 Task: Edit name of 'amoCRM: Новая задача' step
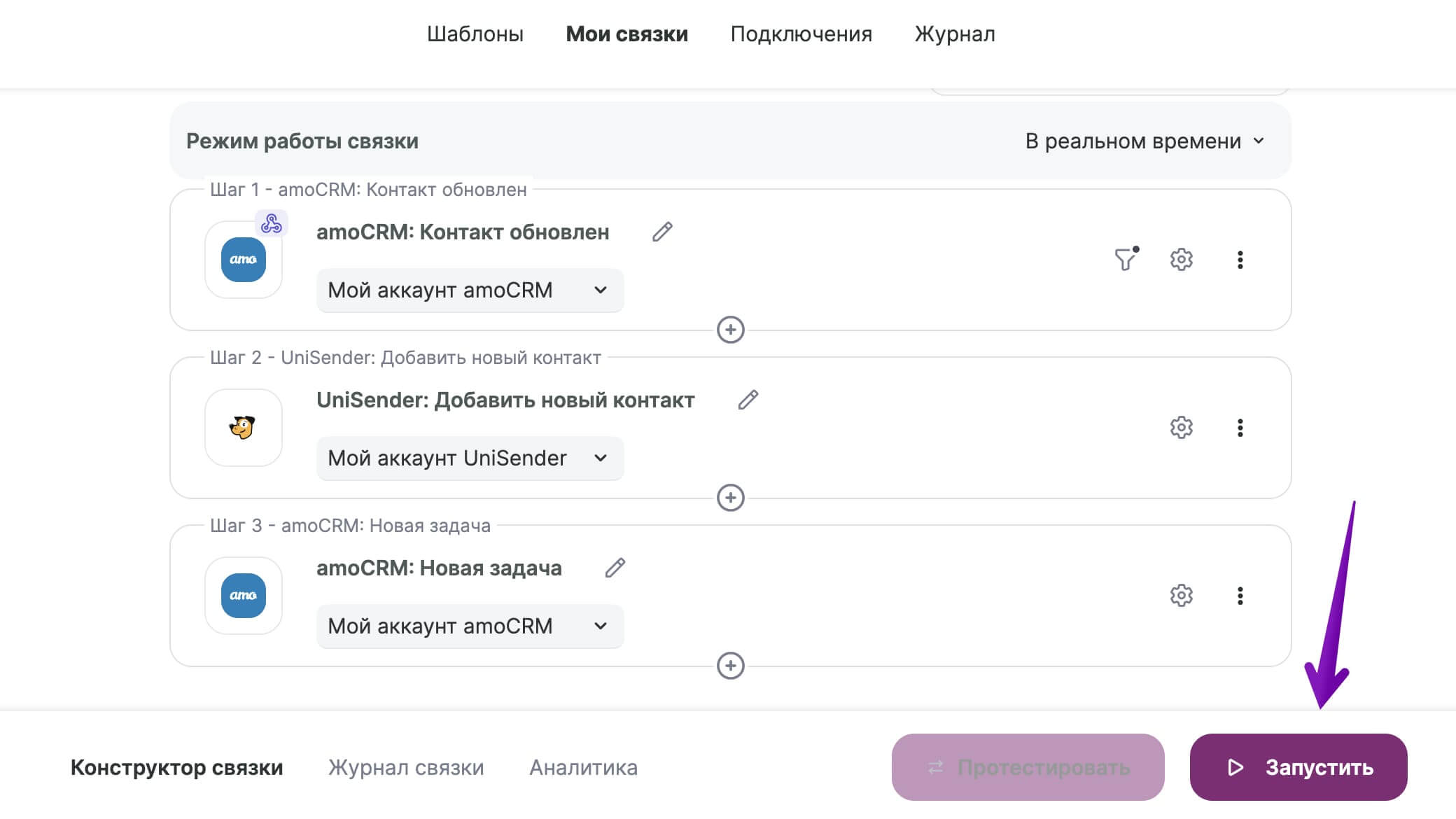tap(615, 568)
